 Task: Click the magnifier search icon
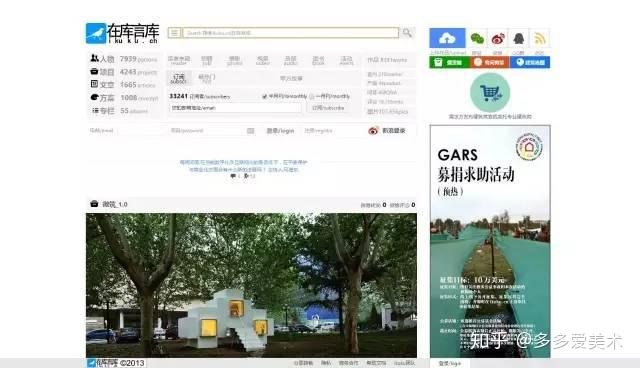(407, 33)
